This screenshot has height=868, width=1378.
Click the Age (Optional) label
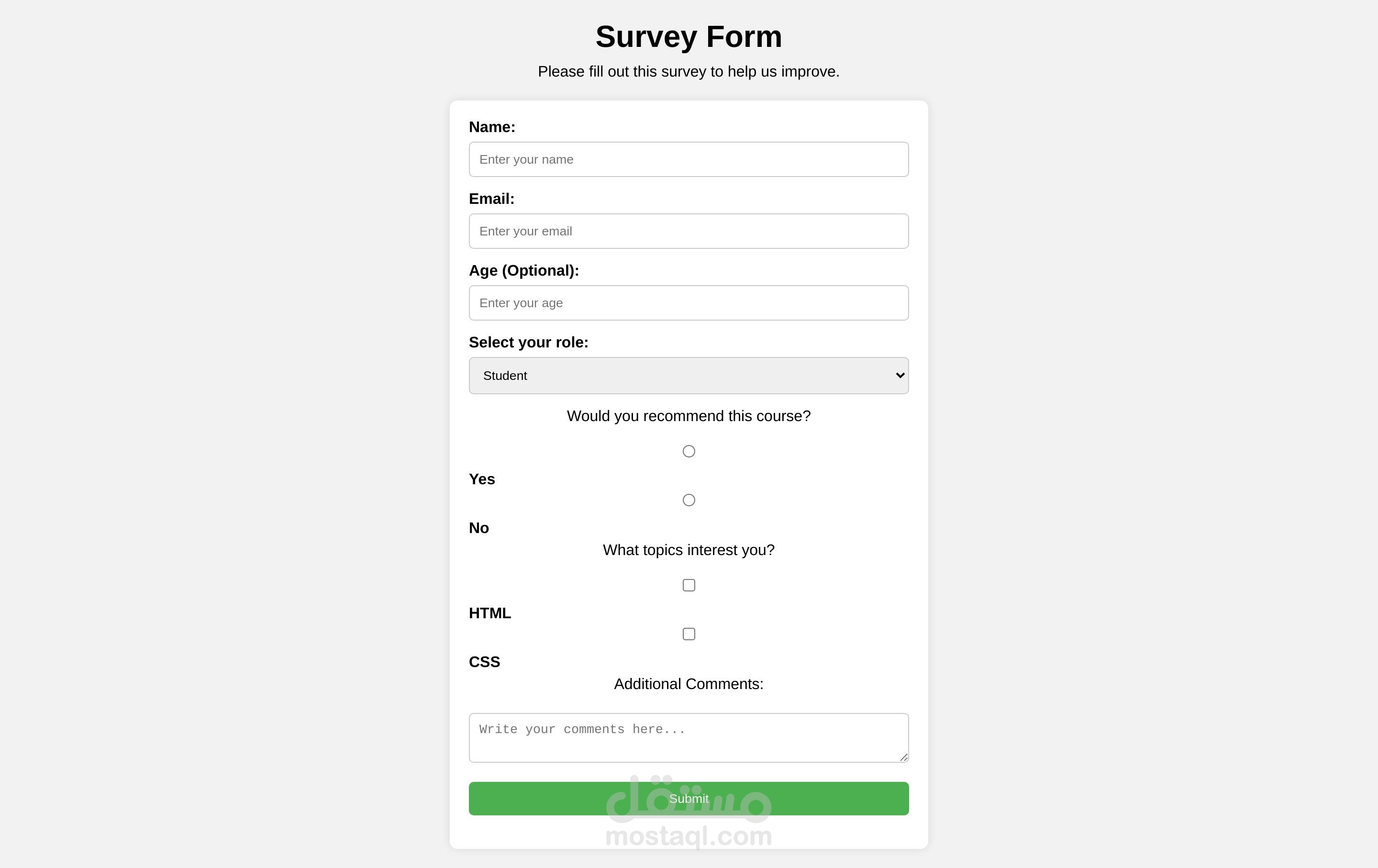pos(523,270)
